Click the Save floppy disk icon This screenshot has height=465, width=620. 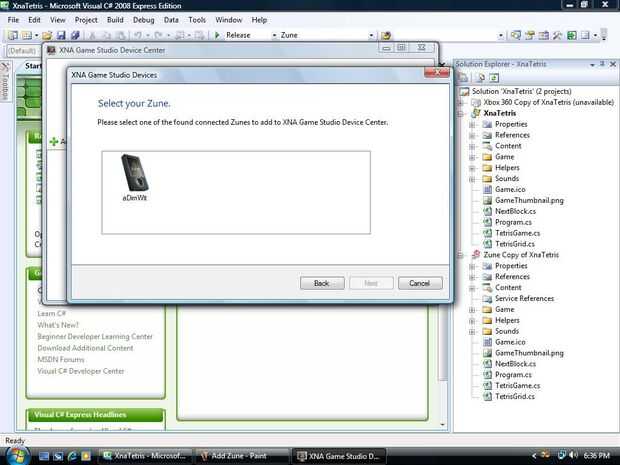point(61,35)
